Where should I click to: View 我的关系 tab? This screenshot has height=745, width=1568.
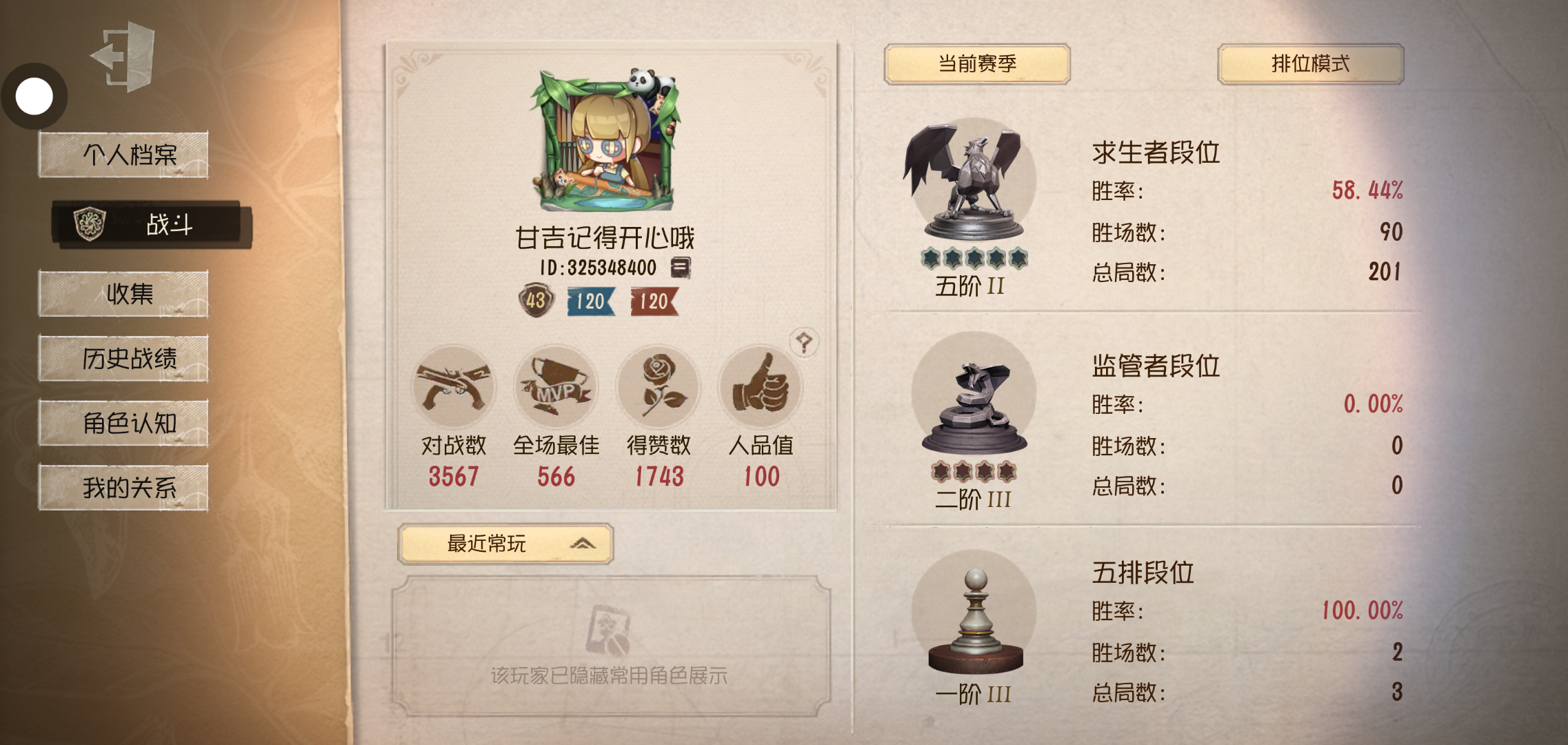[123, 488]
